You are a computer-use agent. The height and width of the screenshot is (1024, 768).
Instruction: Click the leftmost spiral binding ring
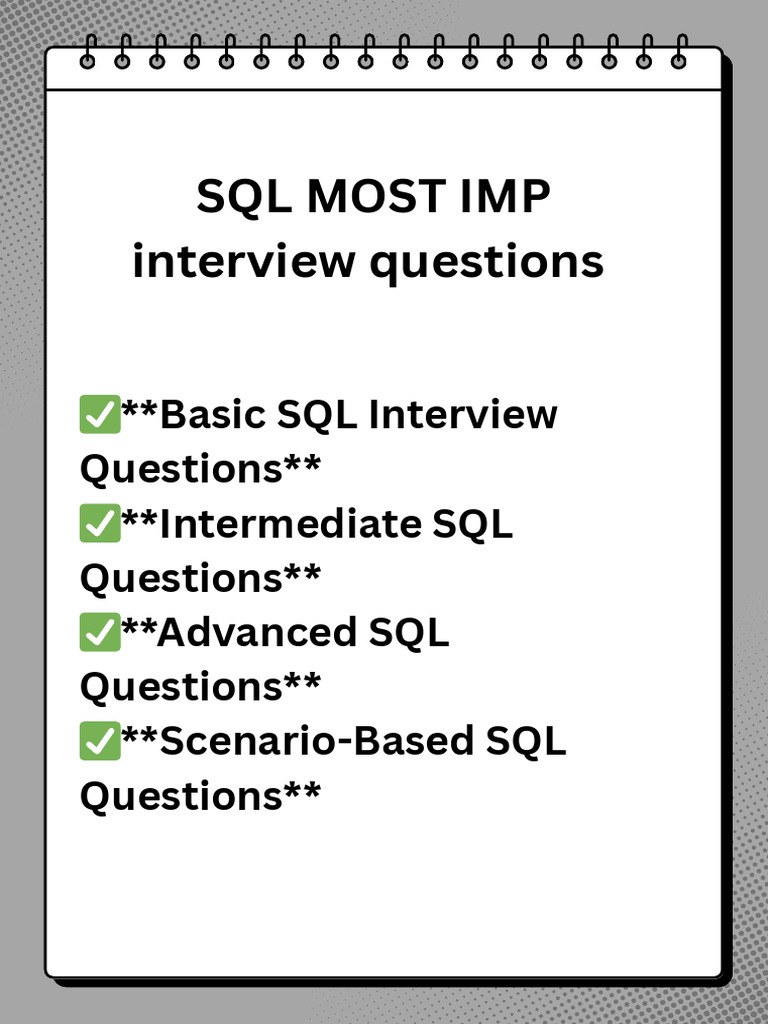coord(88,53)
